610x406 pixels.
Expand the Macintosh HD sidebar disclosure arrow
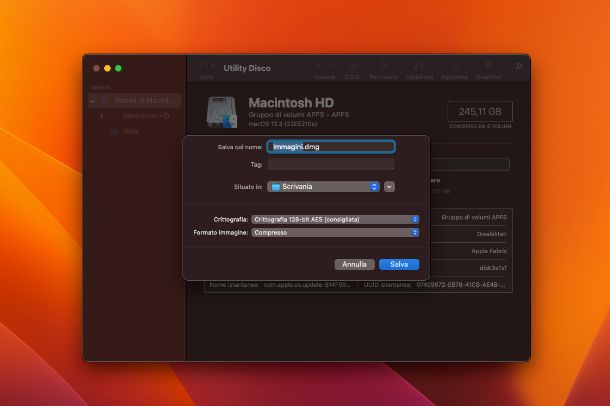pyautogui.click(x=102, y=116)
